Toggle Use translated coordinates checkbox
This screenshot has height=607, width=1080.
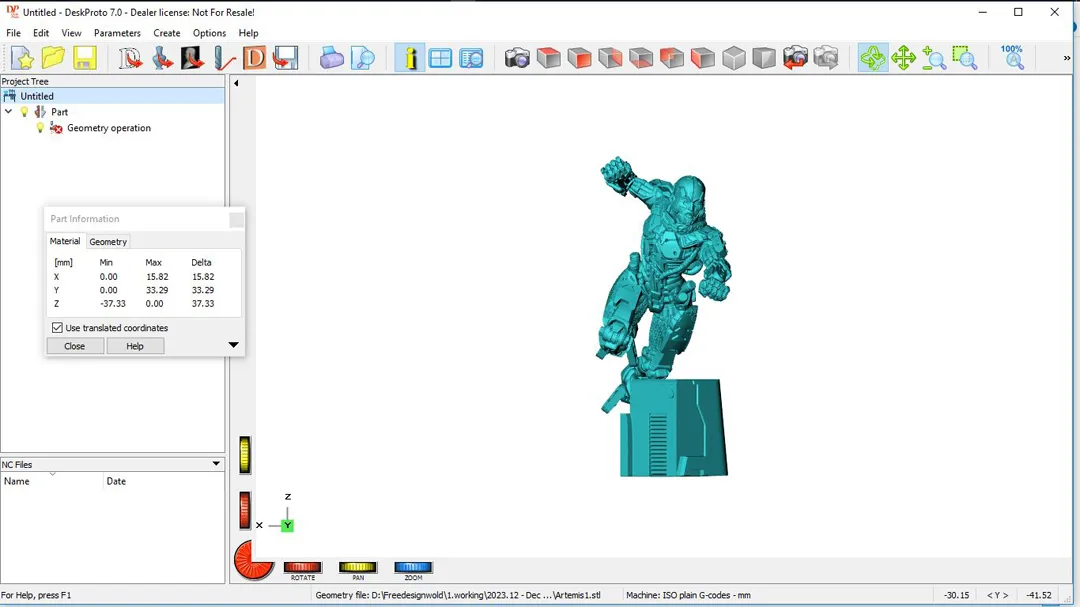57,328
